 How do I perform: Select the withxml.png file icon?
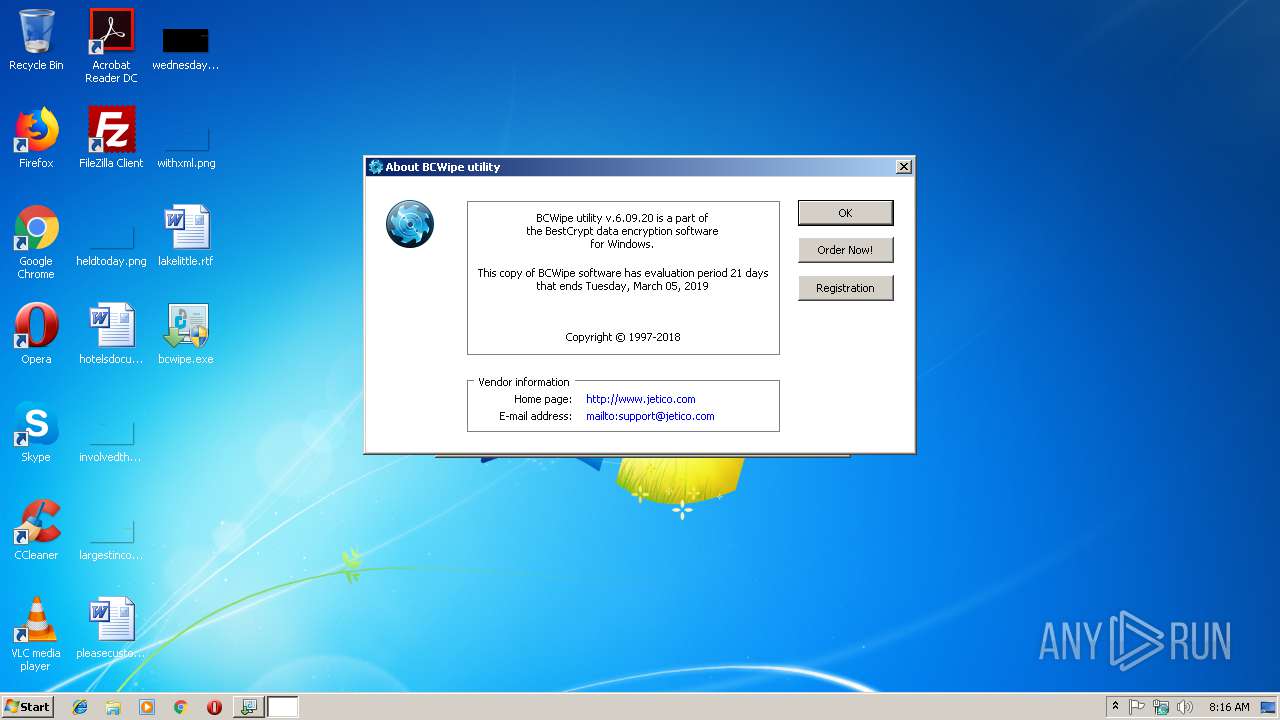pos(186,145)
